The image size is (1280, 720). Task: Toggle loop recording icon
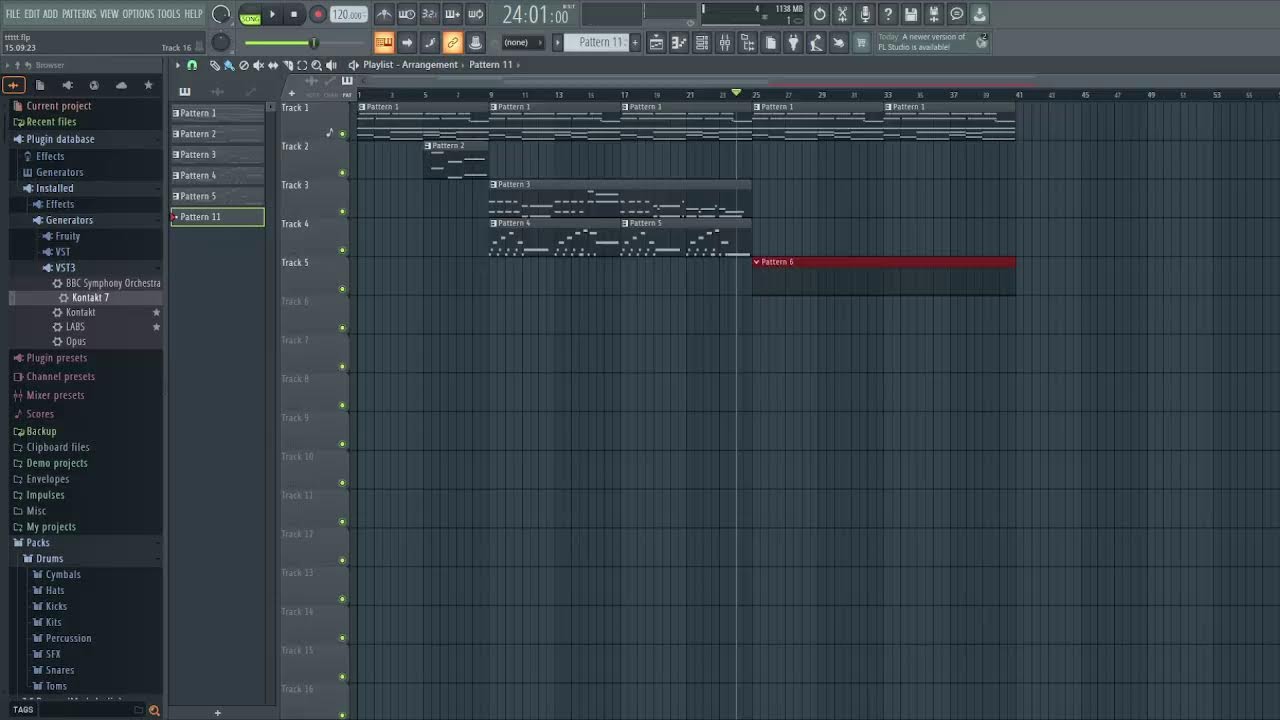tap(475, 14)
